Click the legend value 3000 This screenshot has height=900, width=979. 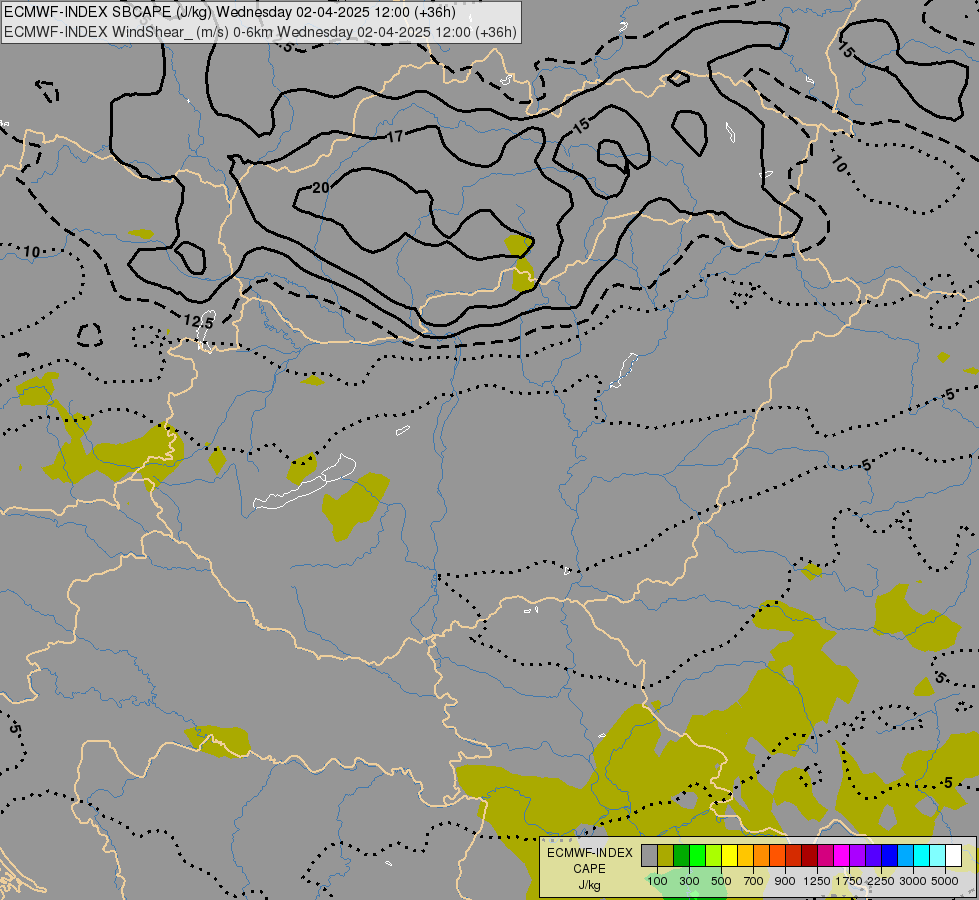(913, 881)
